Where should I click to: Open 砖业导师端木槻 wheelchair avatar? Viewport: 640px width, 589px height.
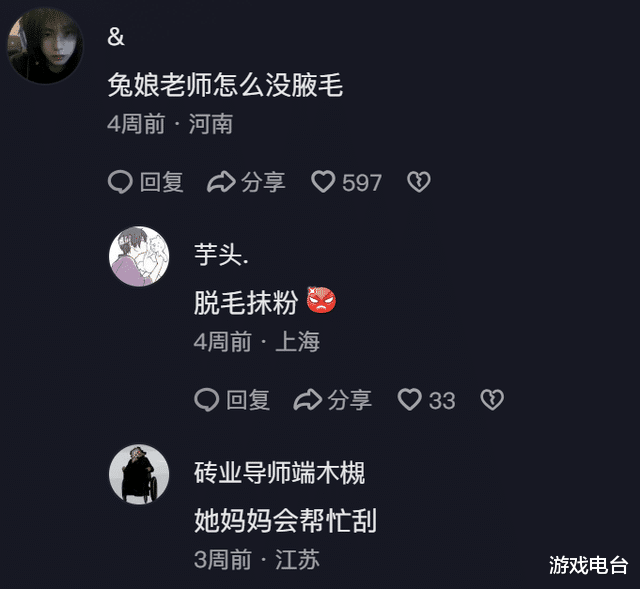coord(139,474)
